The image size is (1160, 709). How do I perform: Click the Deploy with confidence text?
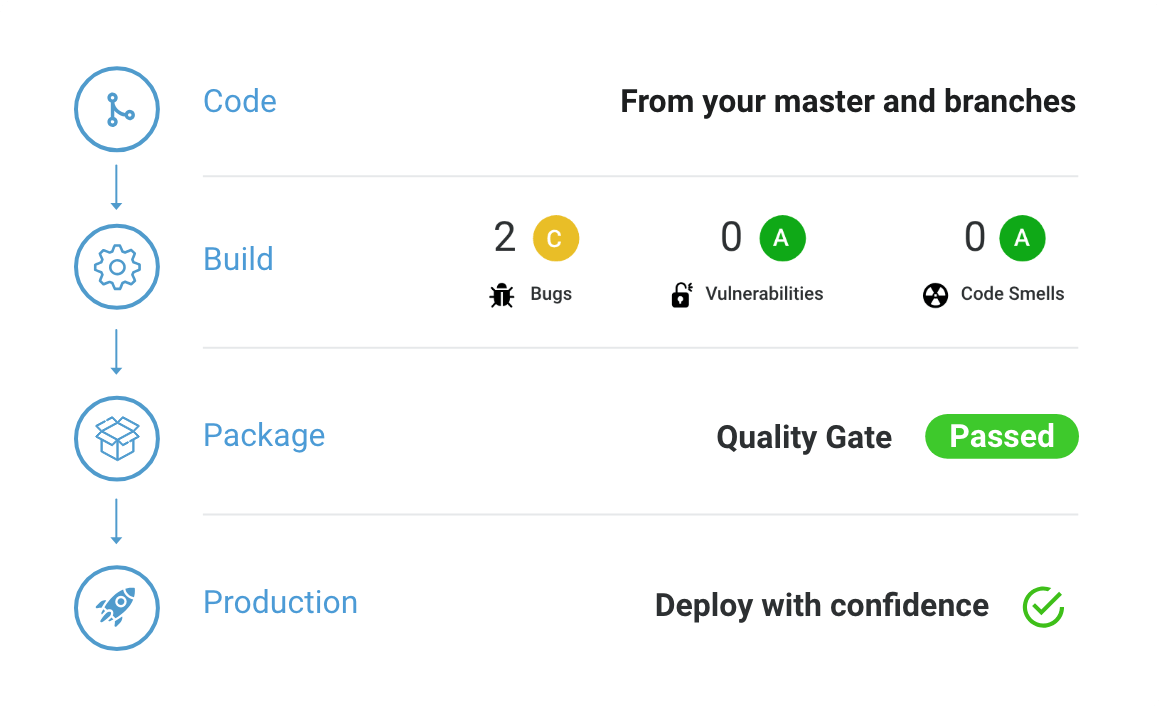821,606
